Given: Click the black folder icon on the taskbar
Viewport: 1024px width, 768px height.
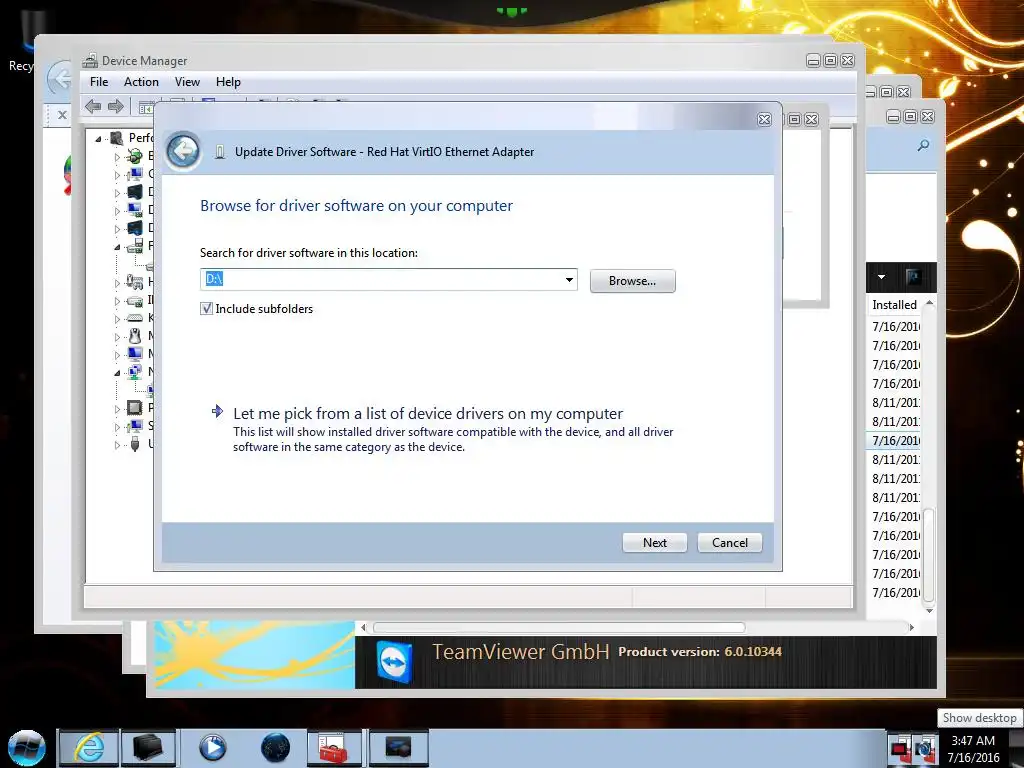Looking at the screenshot, I should point(148,747).
